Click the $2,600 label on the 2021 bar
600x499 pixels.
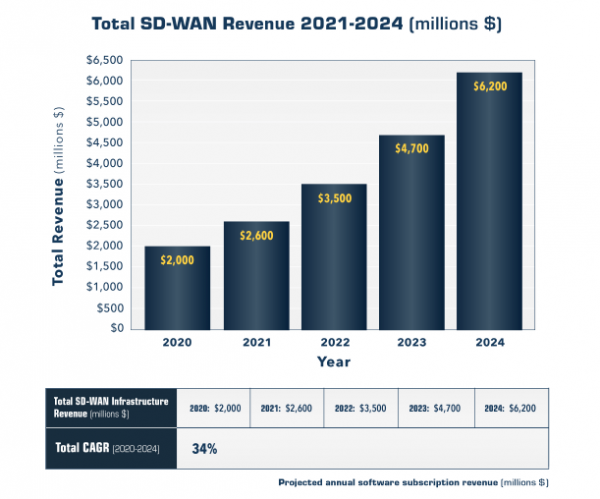pos(256,236)
